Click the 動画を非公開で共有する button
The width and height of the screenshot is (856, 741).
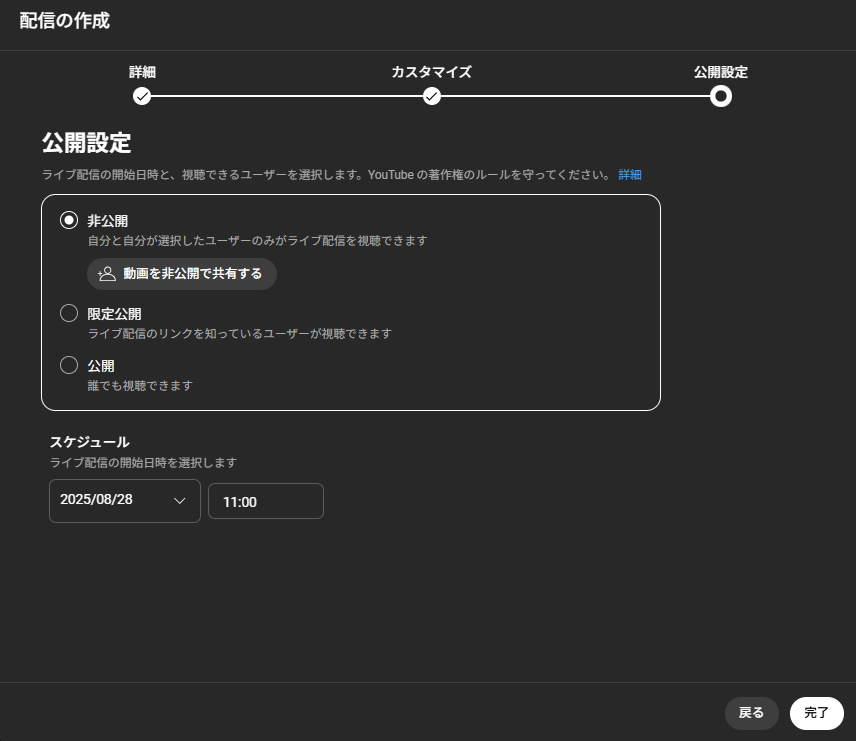pos(182,274)
